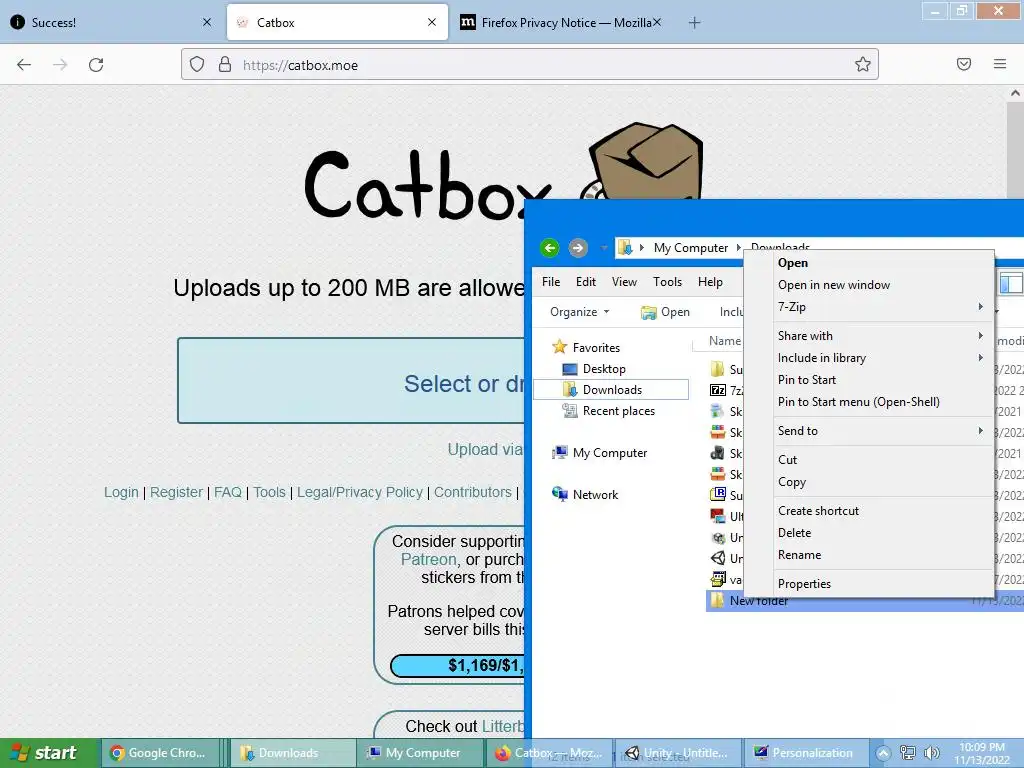1024x768 pixels.
Task: Go back in Firefox using the back arrow
Action: click(x=24, y=65)
